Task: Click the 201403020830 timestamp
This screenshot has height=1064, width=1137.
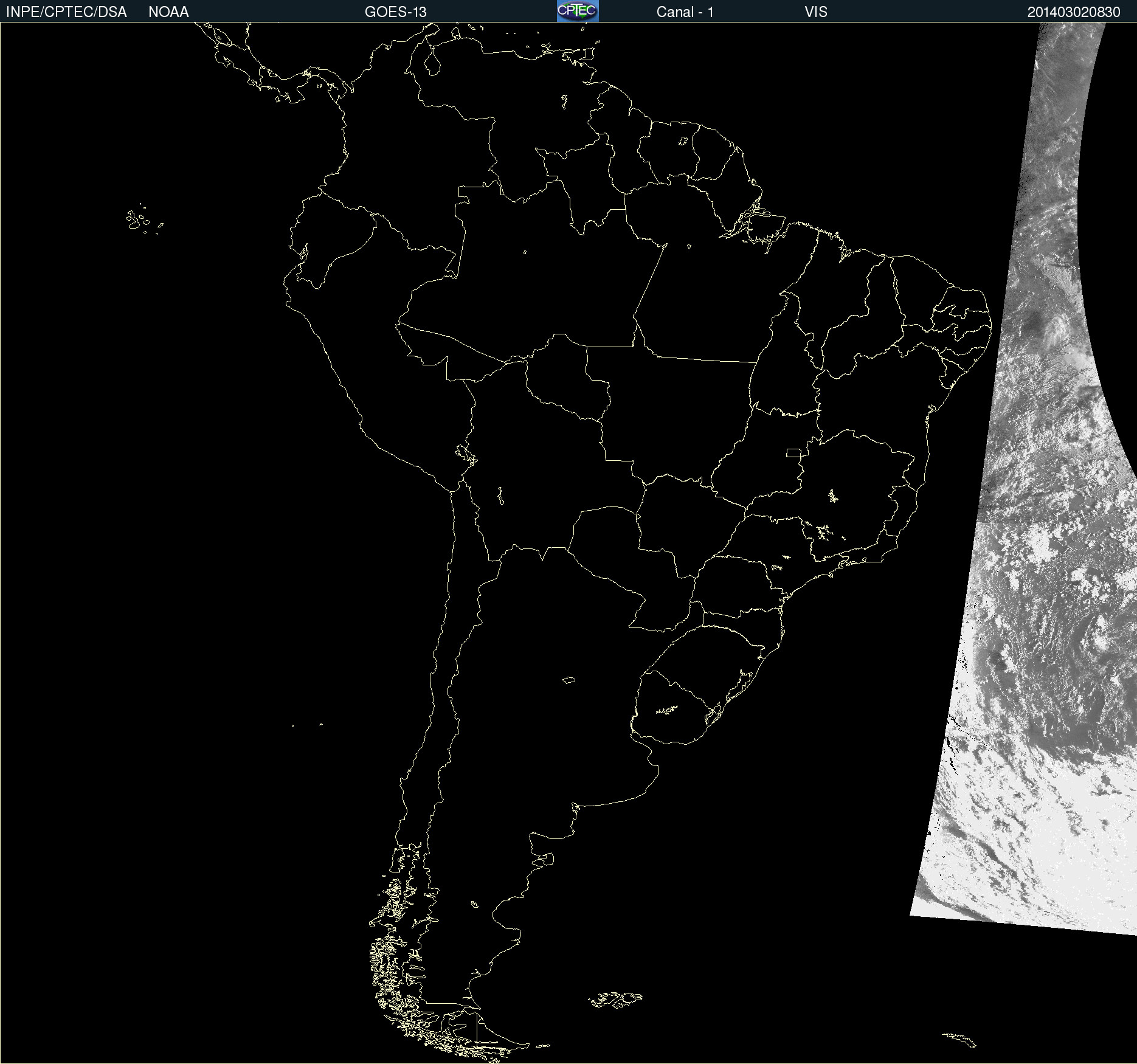Action: click(x=1073, y=12)
